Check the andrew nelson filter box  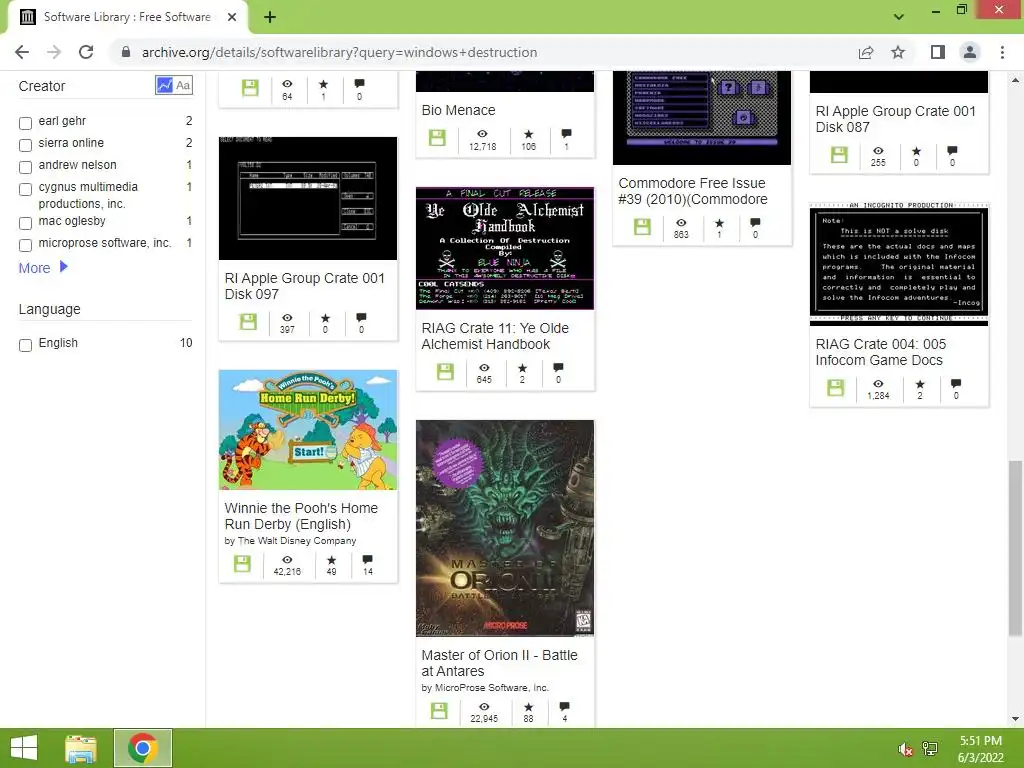coord(25,167)
